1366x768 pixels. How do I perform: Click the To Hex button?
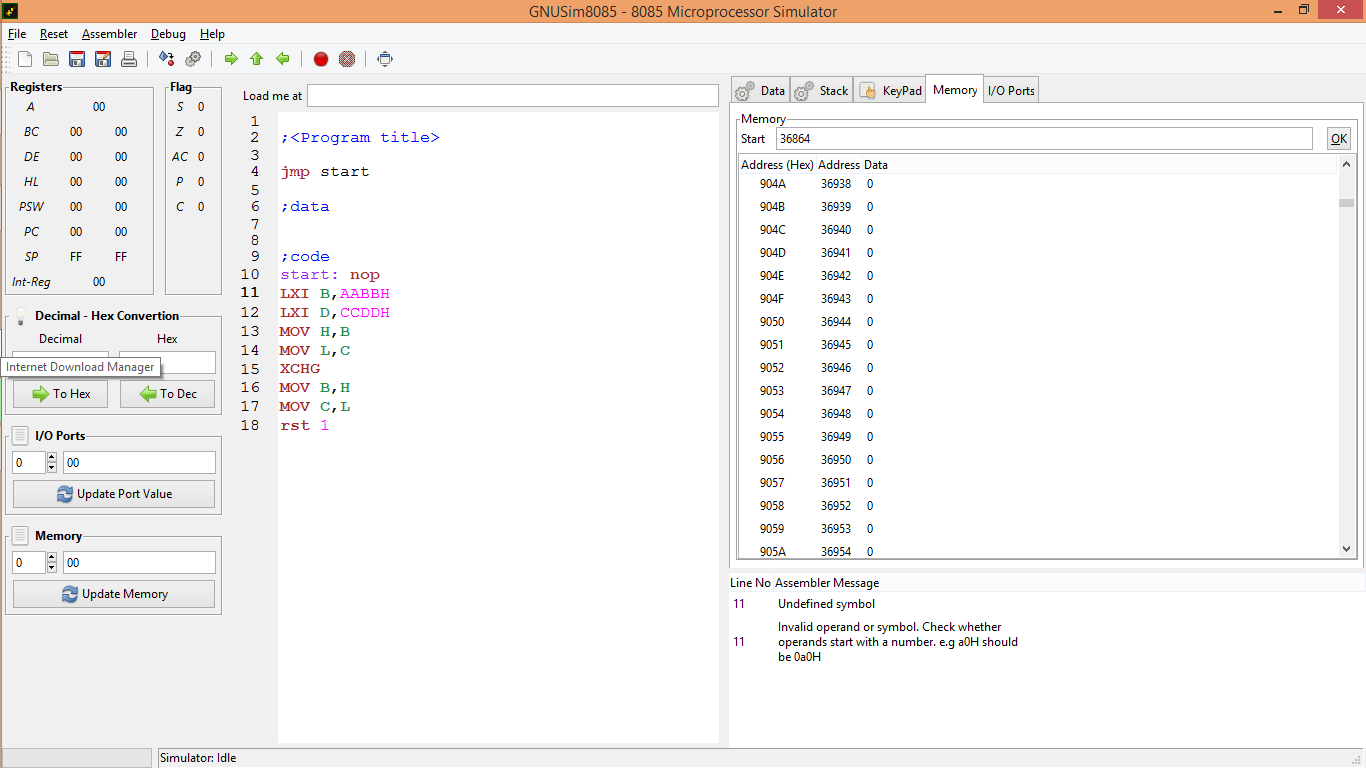60,394
